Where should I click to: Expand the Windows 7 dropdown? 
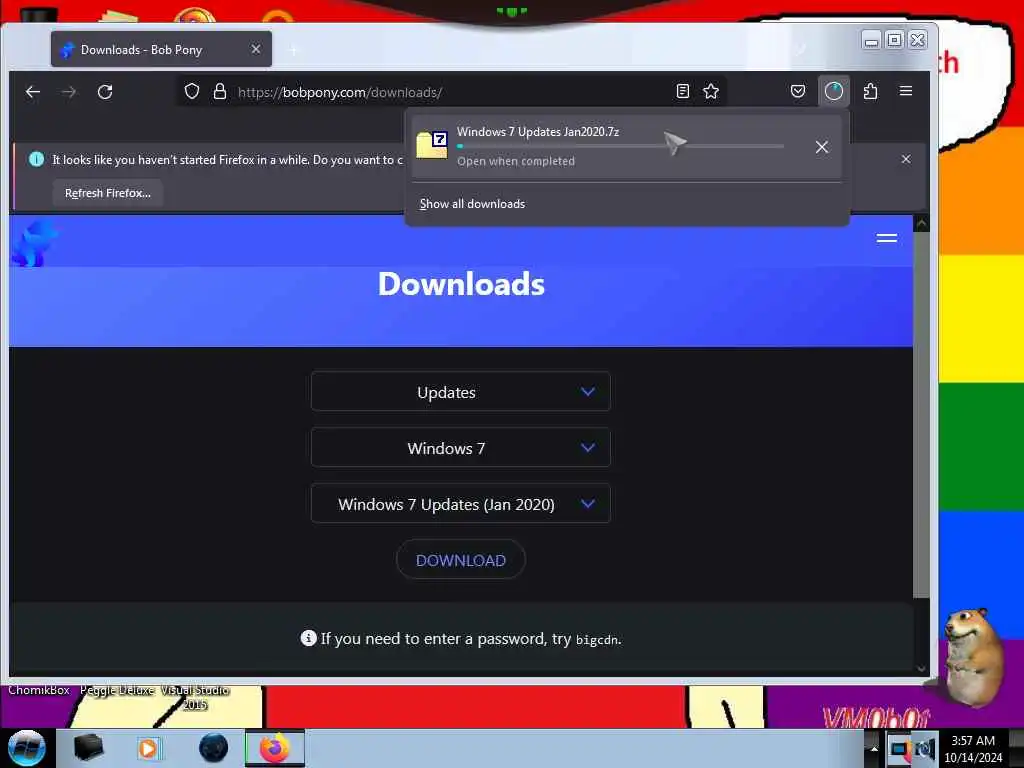coord(460,448)
